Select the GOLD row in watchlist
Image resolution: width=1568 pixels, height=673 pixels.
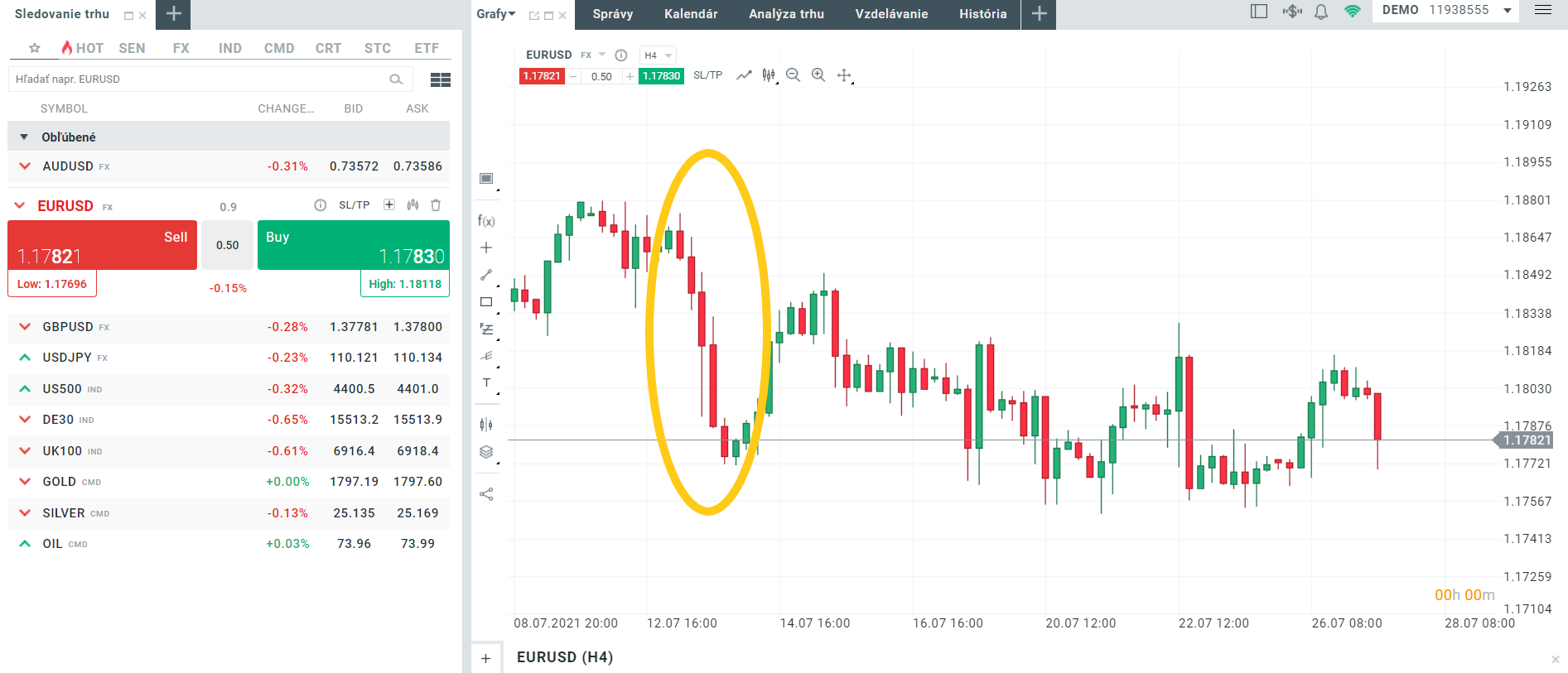click(229, 482)
